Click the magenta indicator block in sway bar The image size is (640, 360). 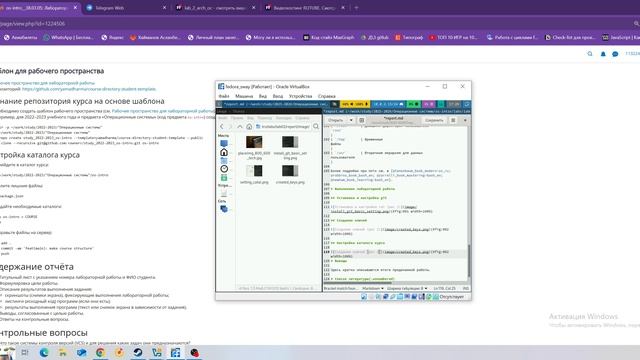tap(428, 104)
